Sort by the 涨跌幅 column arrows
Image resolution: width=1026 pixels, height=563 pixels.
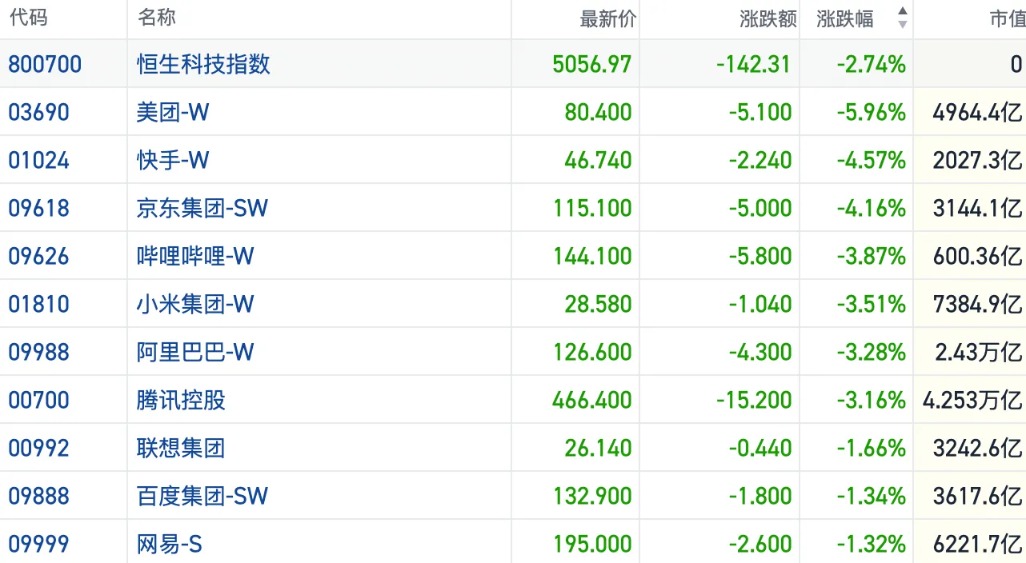point(902,18)
